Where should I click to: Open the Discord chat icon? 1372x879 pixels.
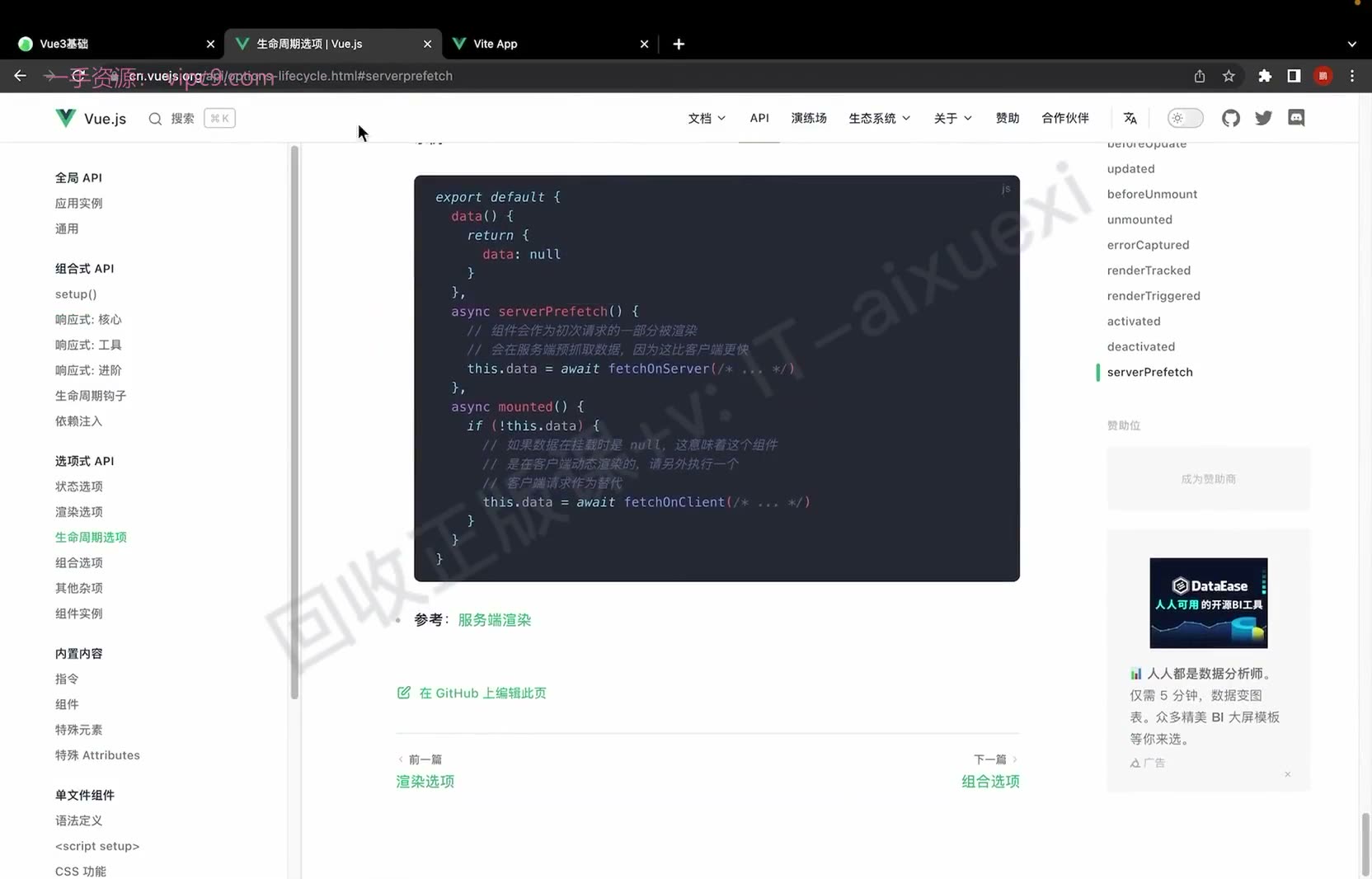[x=1296, y=118]
